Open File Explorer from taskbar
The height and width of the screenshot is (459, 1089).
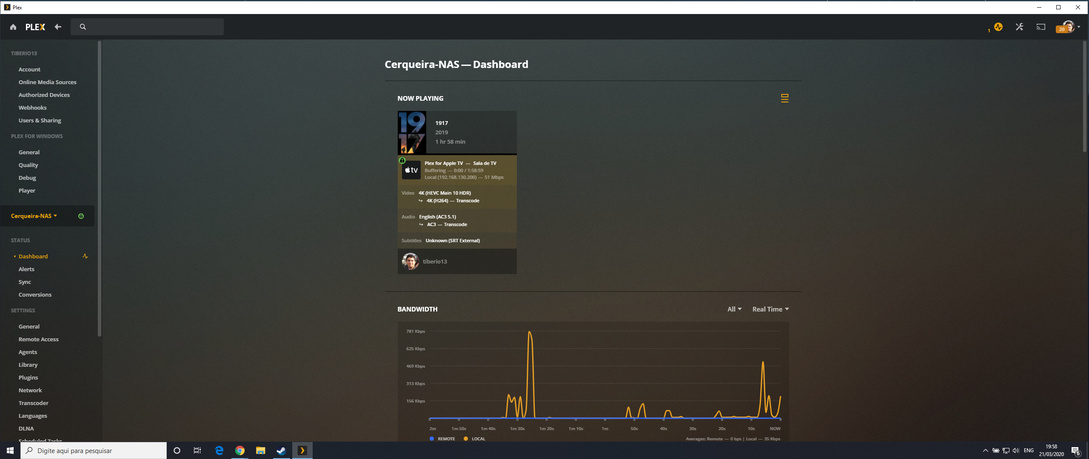260,450
